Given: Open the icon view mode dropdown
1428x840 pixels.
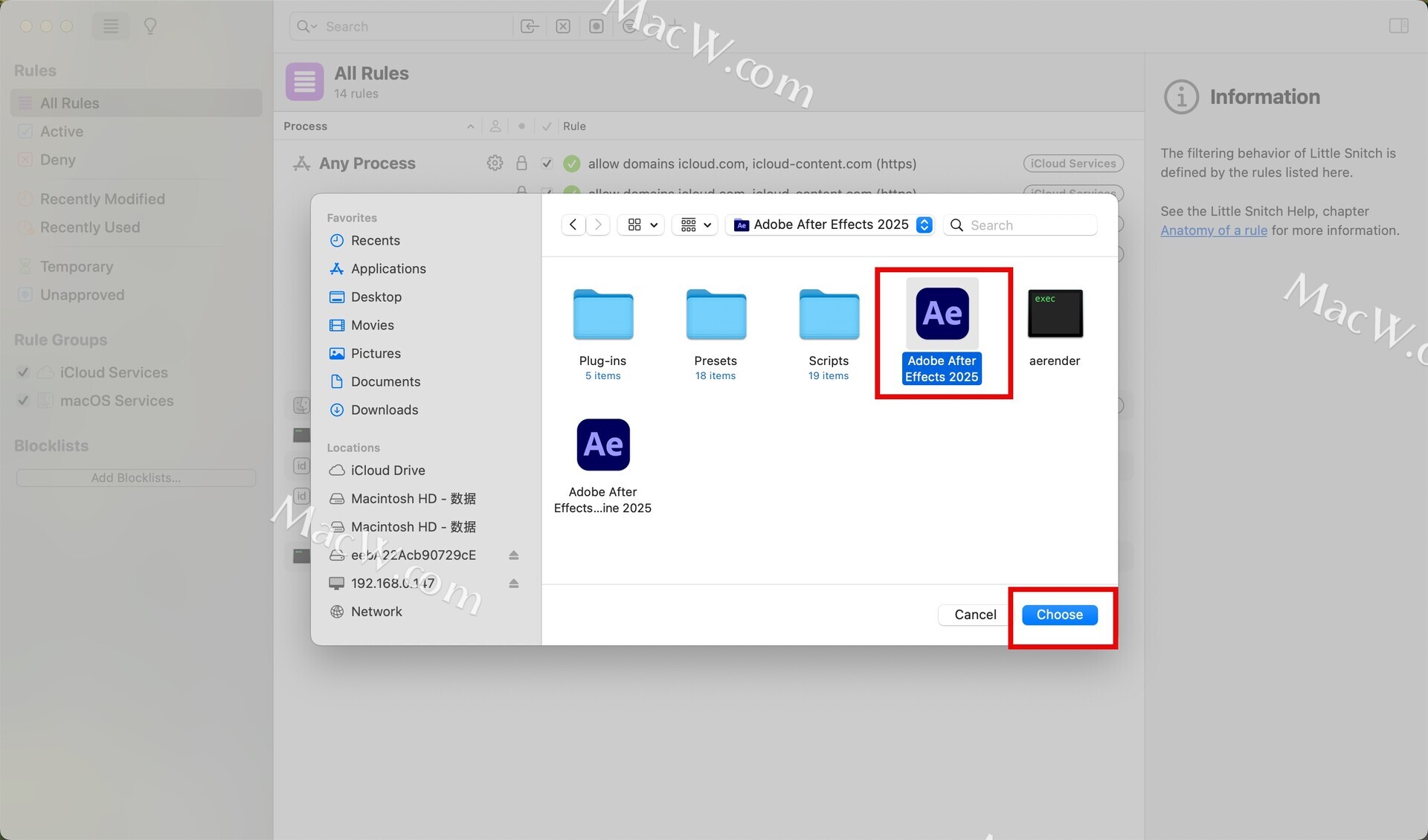Looking at the screenshot, I should 642,224.
